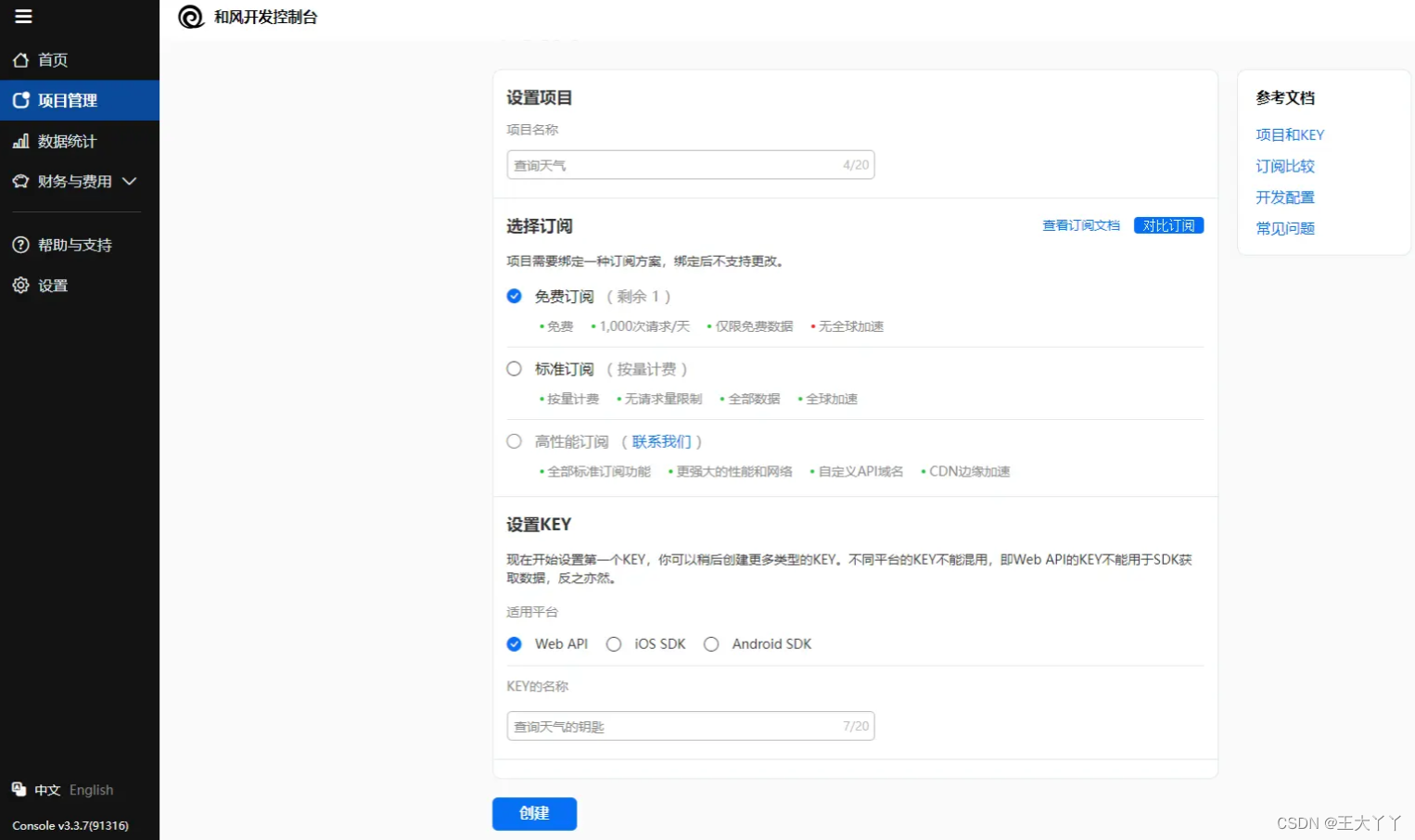Click the 全部标准订阅功能 feature text
The height and width of the screenshot is (840, 1415).
[x=599, y=471]
